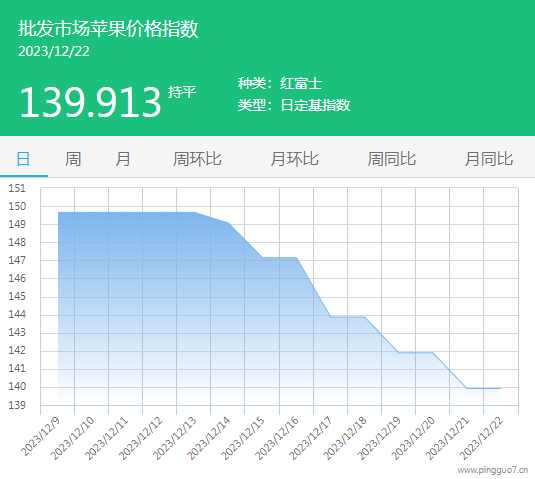Click the 2023/12/19 axis date label
535x479 pixels.
(x=379, y=438)
